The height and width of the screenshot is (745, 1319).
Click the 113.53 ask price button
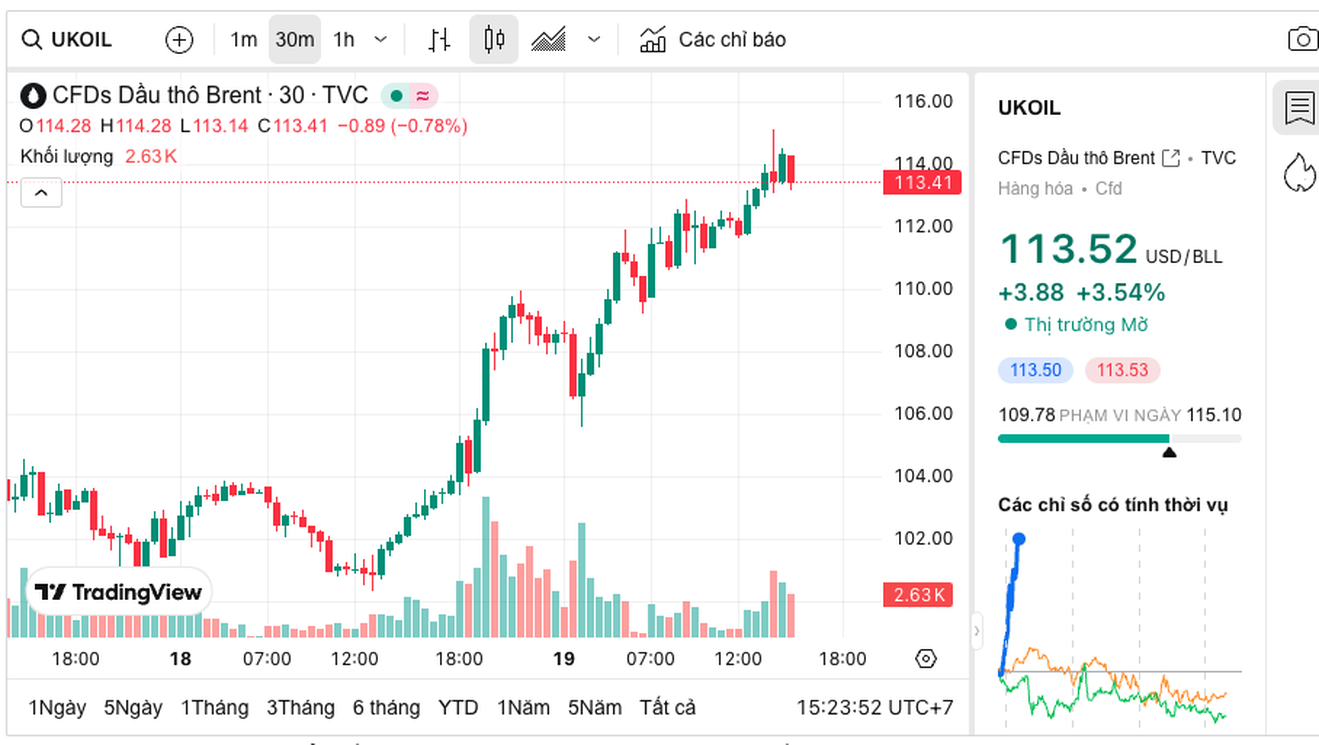[1122, 371]
